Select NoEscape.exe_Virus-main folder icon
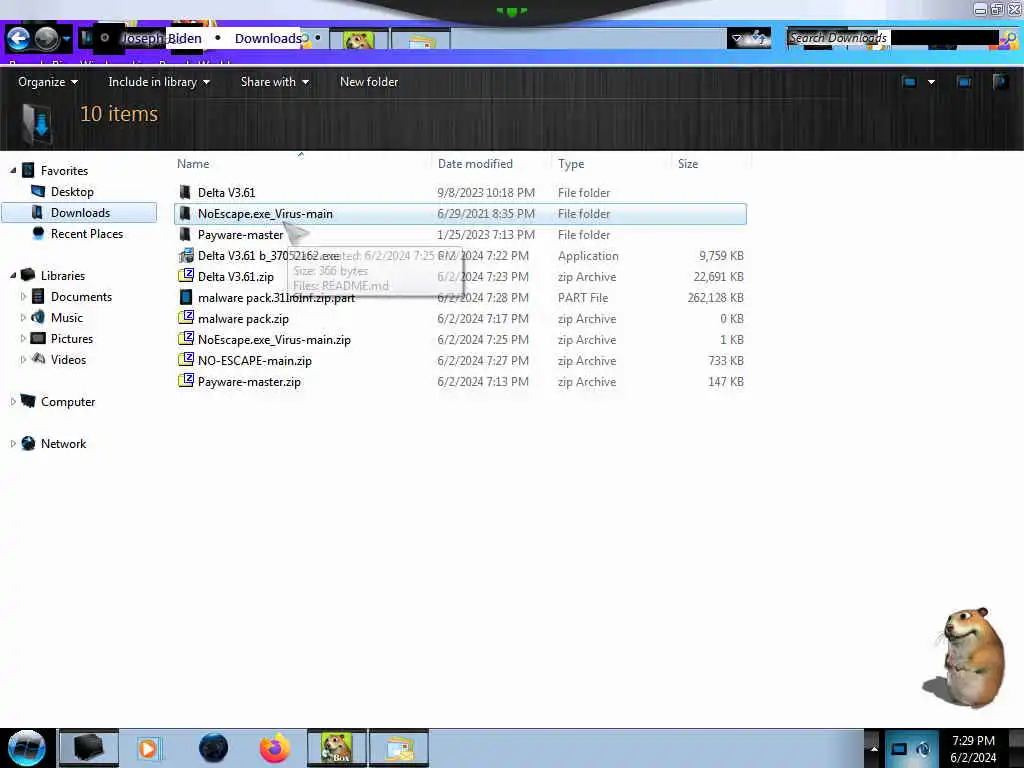The image size is (1024, 768). pyautogui.click(x=185, y=214)
